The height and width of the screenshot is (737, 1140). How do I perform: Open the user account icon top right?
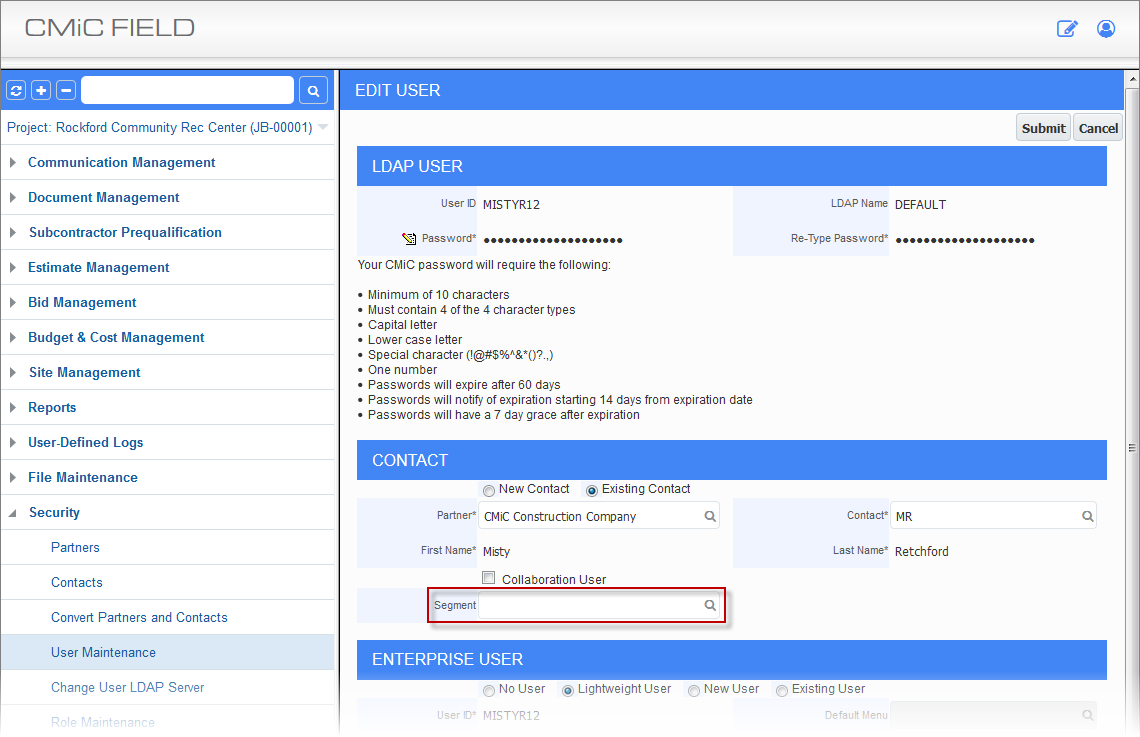(x=1105, y=29)
